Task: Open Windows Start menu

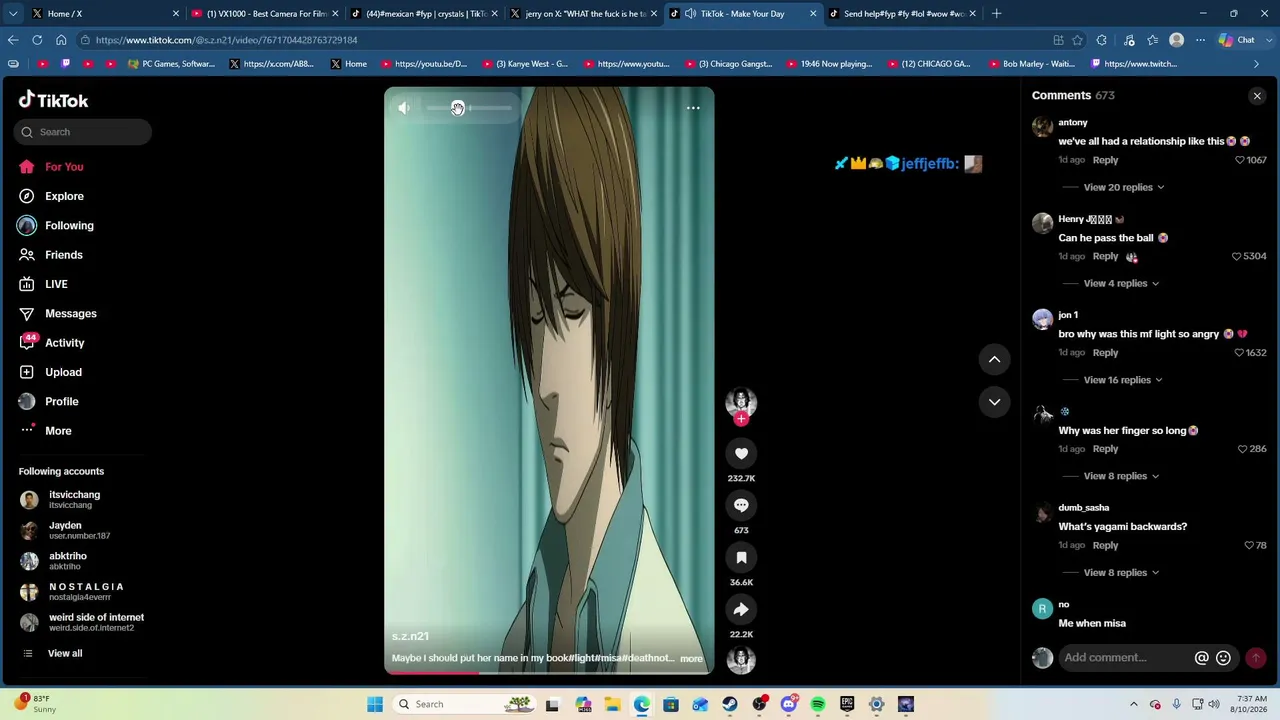Action: [375, 705]
